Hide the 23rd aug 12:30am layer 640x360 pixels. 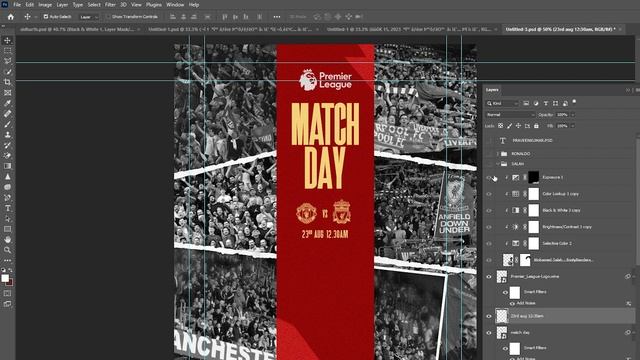pos(489,316)
